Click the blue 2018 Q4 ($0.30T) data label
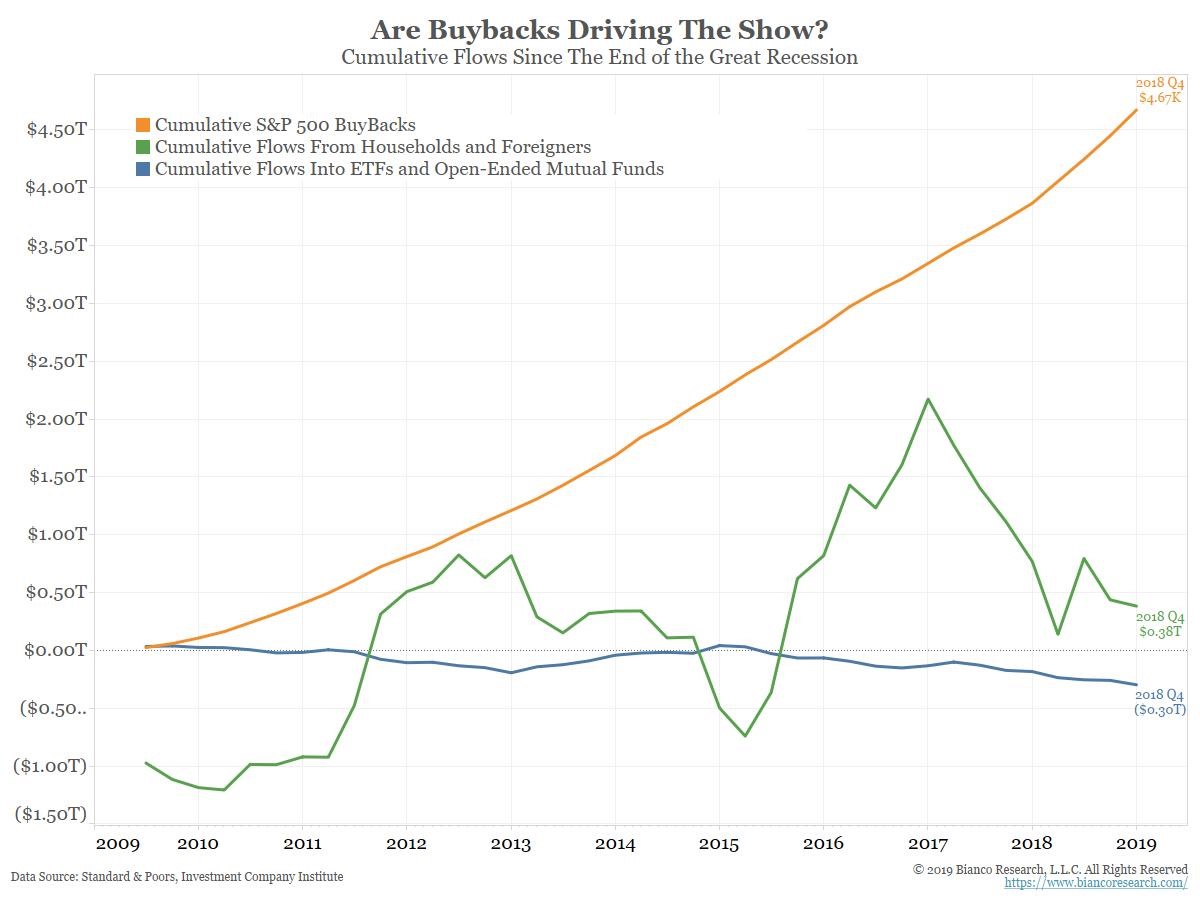1200x900 pixels. [1160, 702]
